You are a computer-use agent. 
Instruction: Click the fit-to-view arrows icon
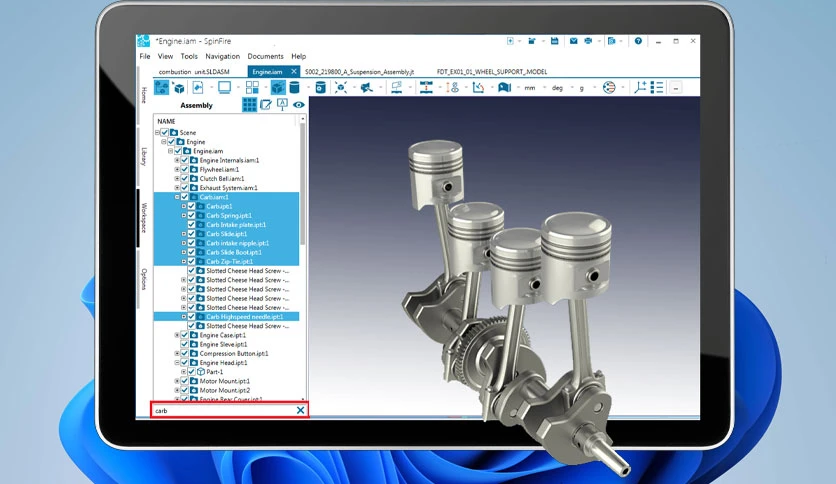click(x=341, y=87)
